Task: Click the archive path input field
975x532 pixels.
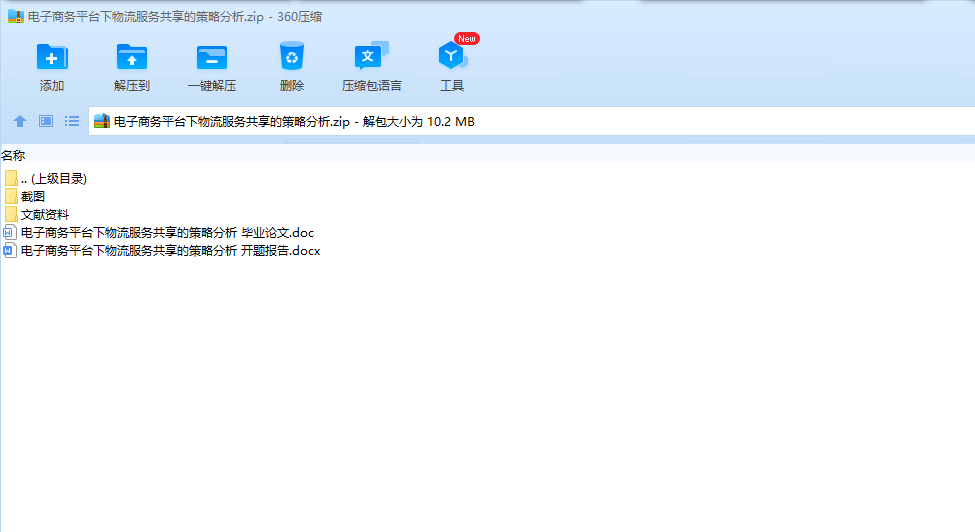Action: 532,121
